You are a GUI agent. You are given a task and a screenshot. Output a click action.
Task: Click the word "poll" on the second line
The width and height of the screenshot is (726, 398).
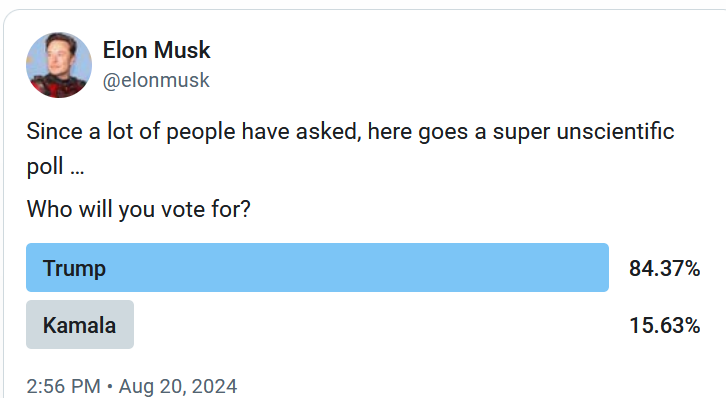45,167
